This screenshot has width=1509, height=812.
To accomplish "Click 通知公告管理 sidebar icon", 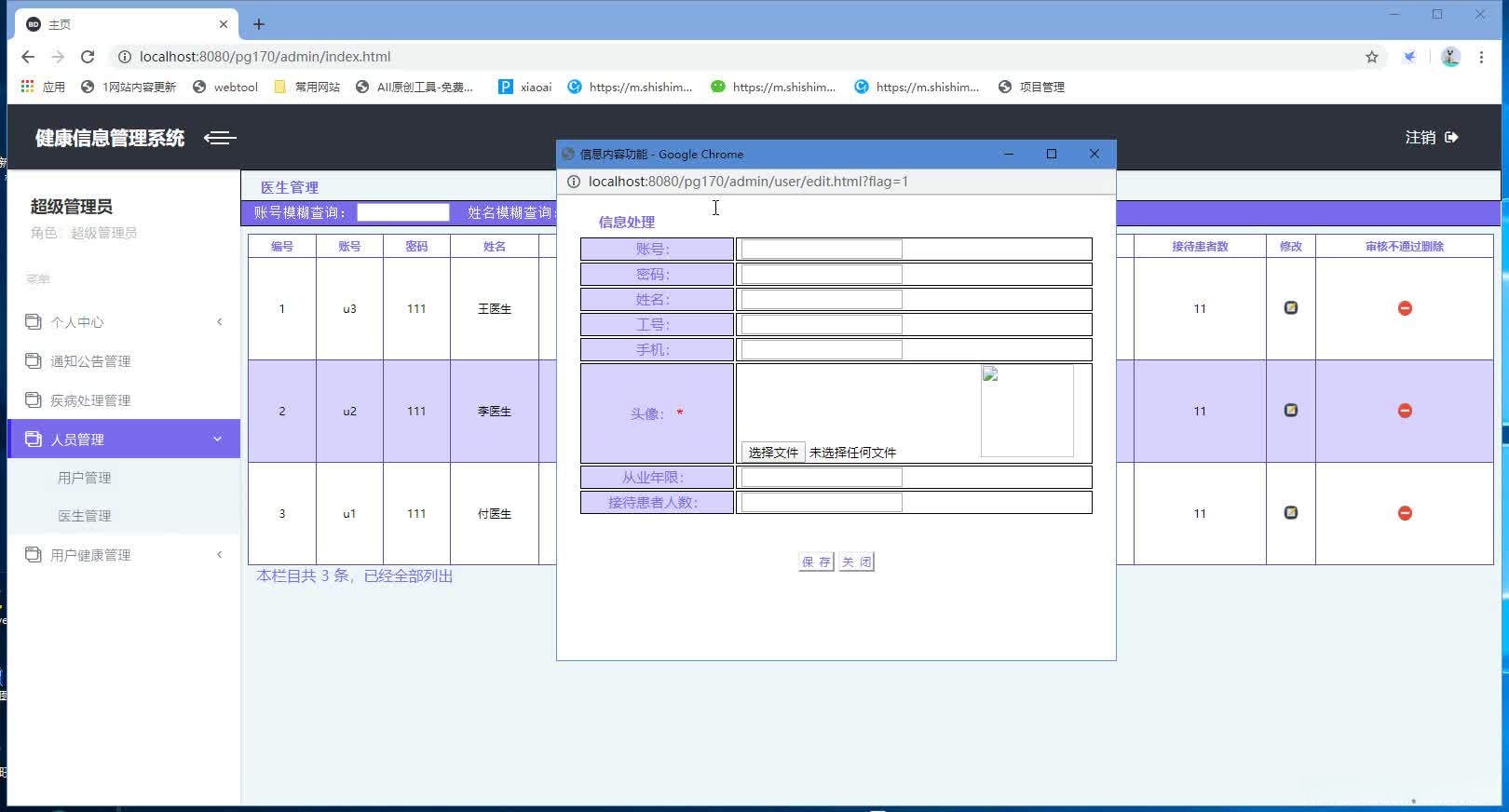I will pyautogui.click(x=34, y=360).
